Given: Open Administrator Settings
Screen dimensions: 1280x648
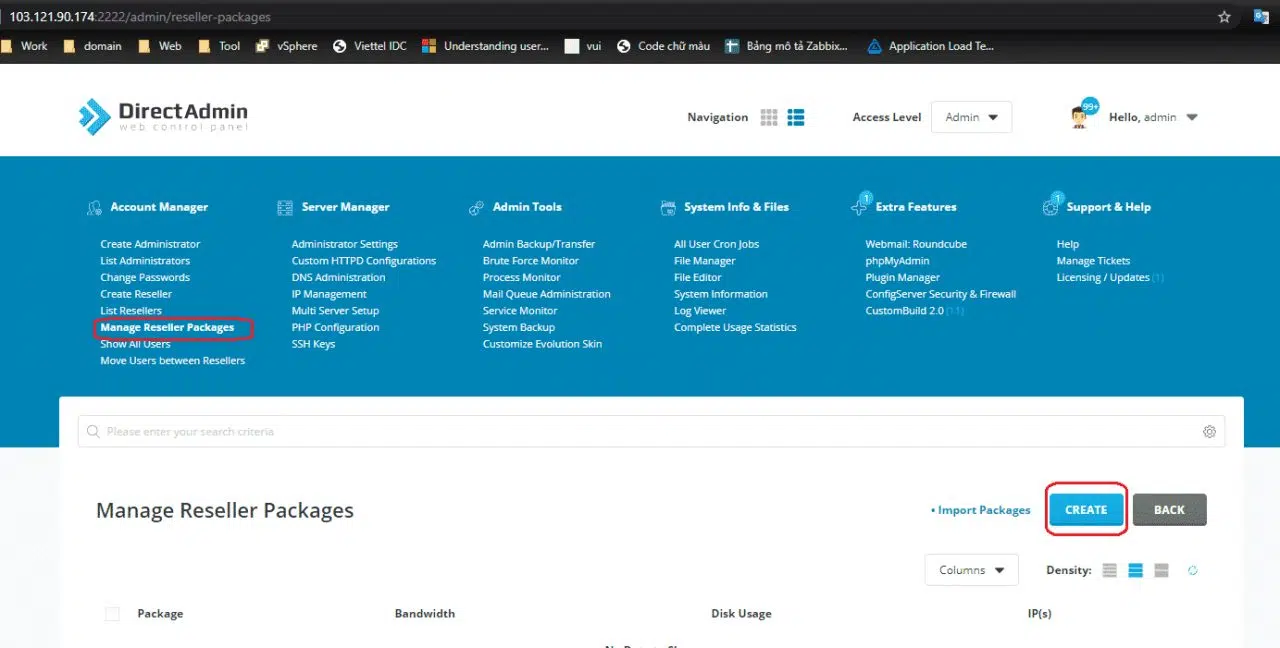Looking at the screenshot, I should pyautogui.click(x=344, y=244).
